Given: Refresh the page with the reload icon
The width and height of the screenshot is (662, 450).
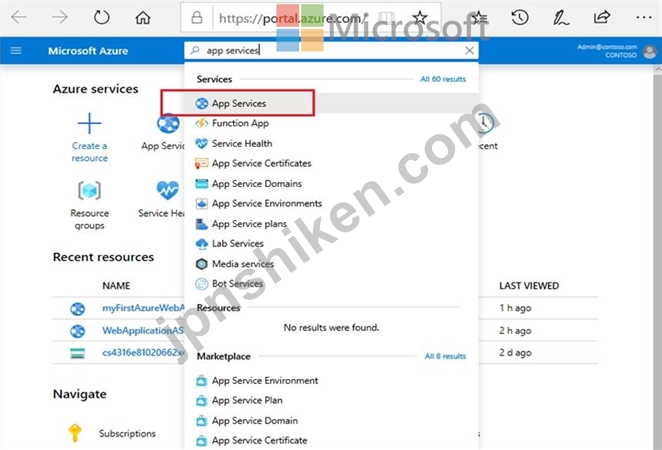Looking at the screenshot, I should pyautogui.click(x=101, y=17).
